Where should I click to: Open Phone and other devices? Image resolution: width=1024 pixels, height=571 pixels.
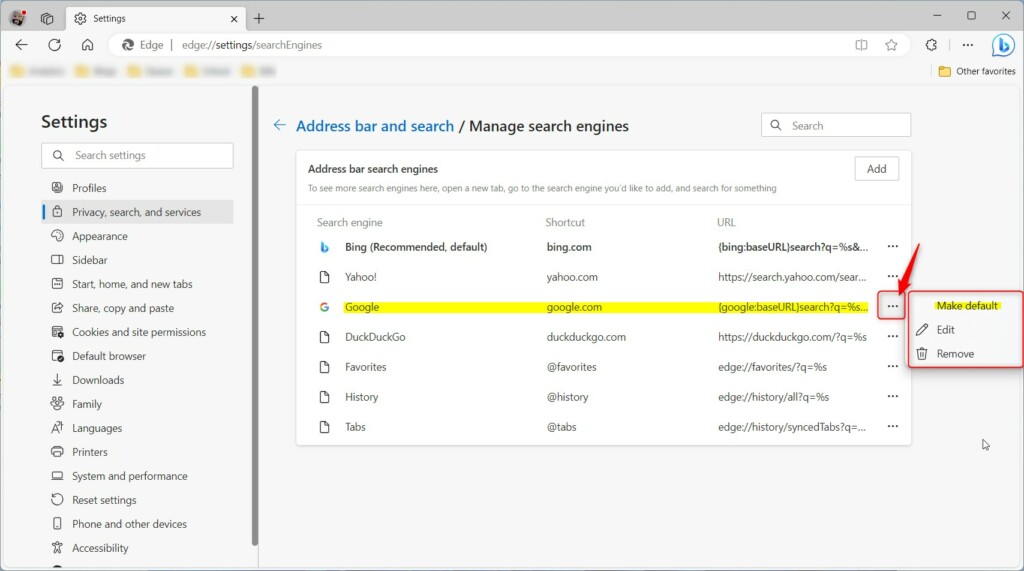(x=137, y=524)
